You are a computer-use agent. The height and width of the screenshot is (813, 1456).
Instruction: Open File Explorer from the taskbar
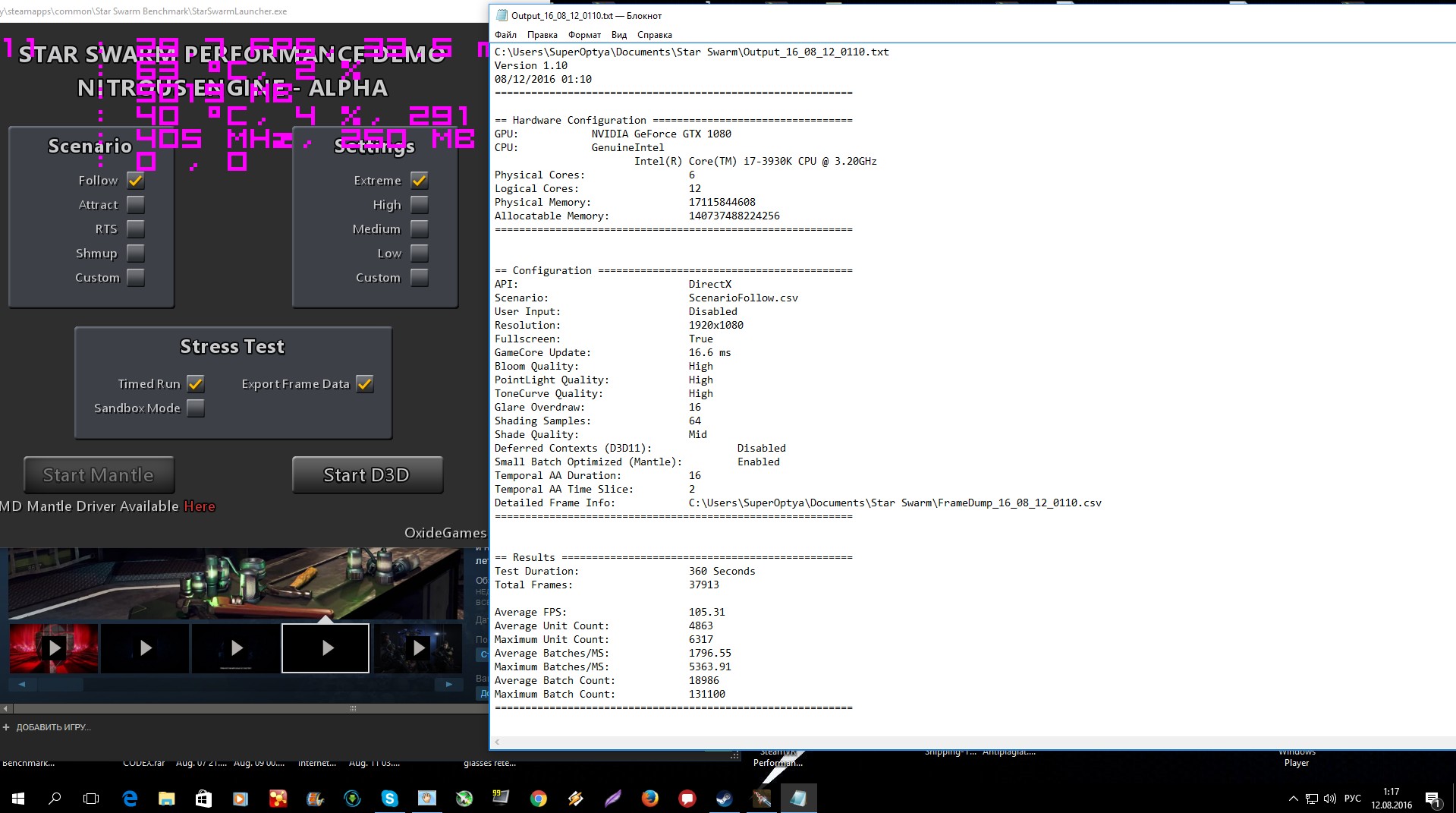(x=166, y=799)
